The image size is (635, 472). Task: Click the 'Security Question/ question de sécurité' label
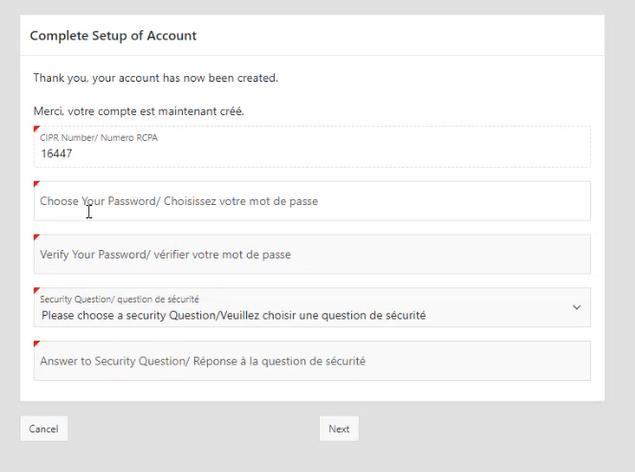(x=119, y=298)
